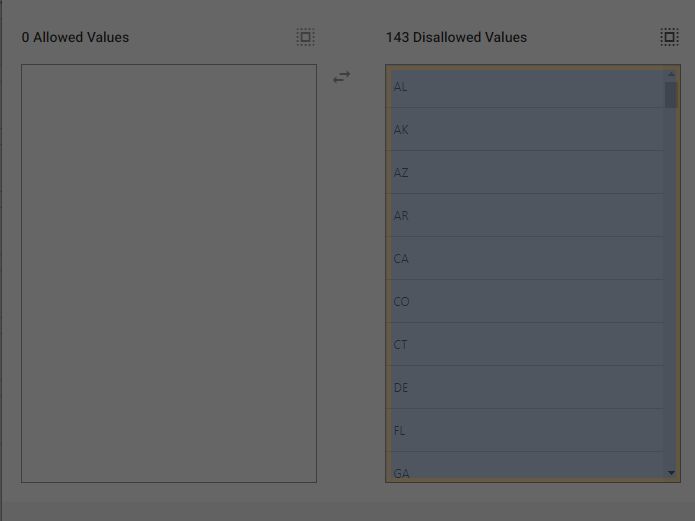Click inside the empty Allowed Values list
The width and height of the screenshot is (695, 521).
(x=169, y=273)
